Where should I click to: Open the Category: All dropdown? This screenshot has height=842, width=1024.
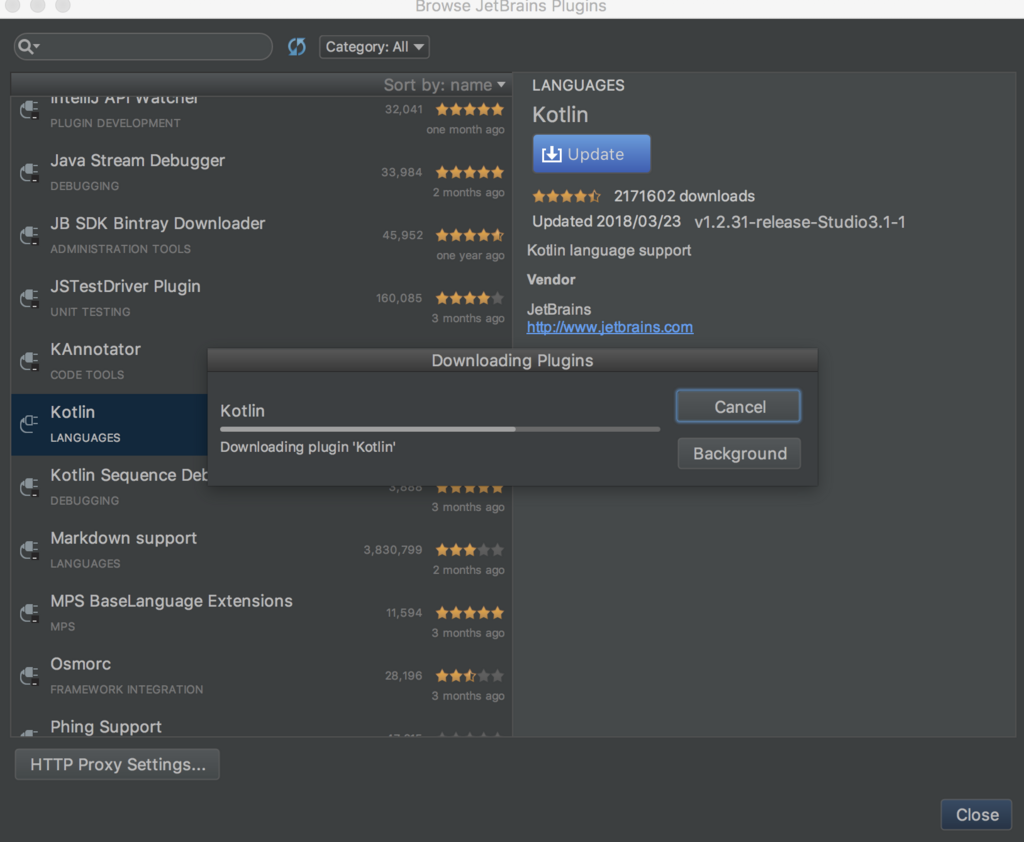point(374,47)
